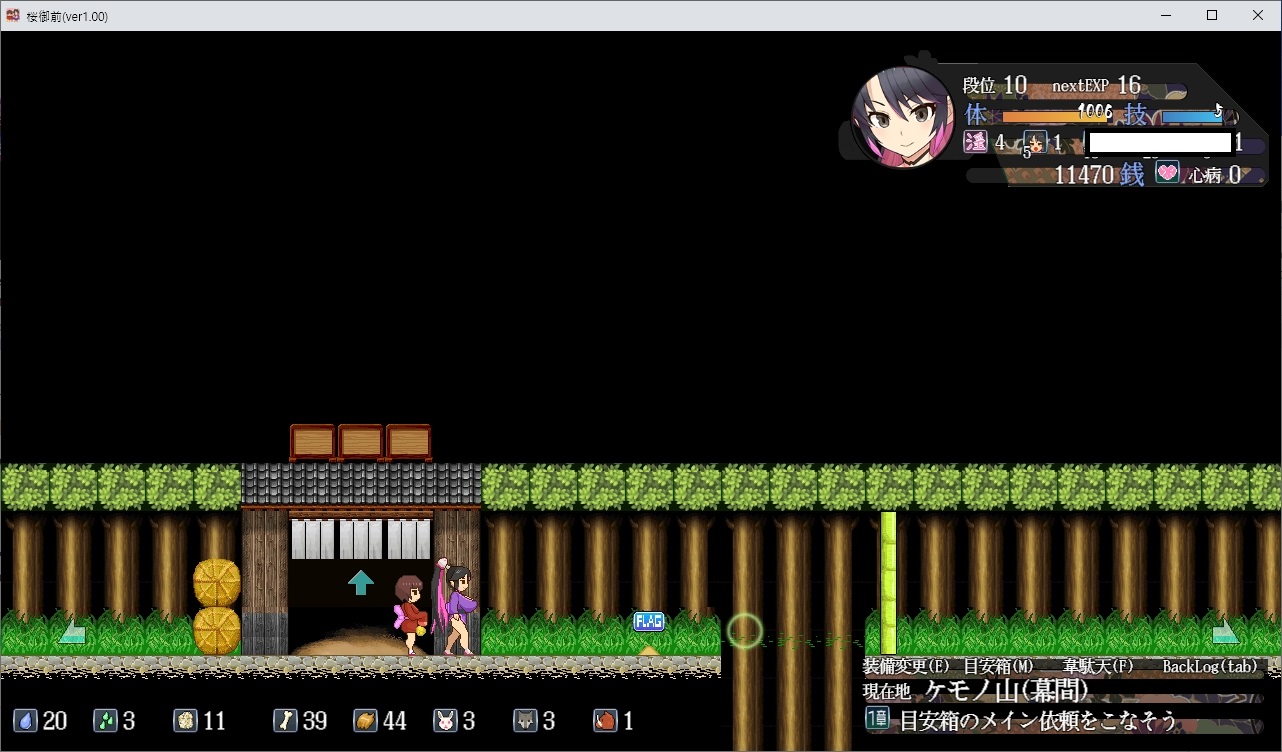Click the pink heart 心病 icon
1282x752 pixels.
(x=1167, y=172)
